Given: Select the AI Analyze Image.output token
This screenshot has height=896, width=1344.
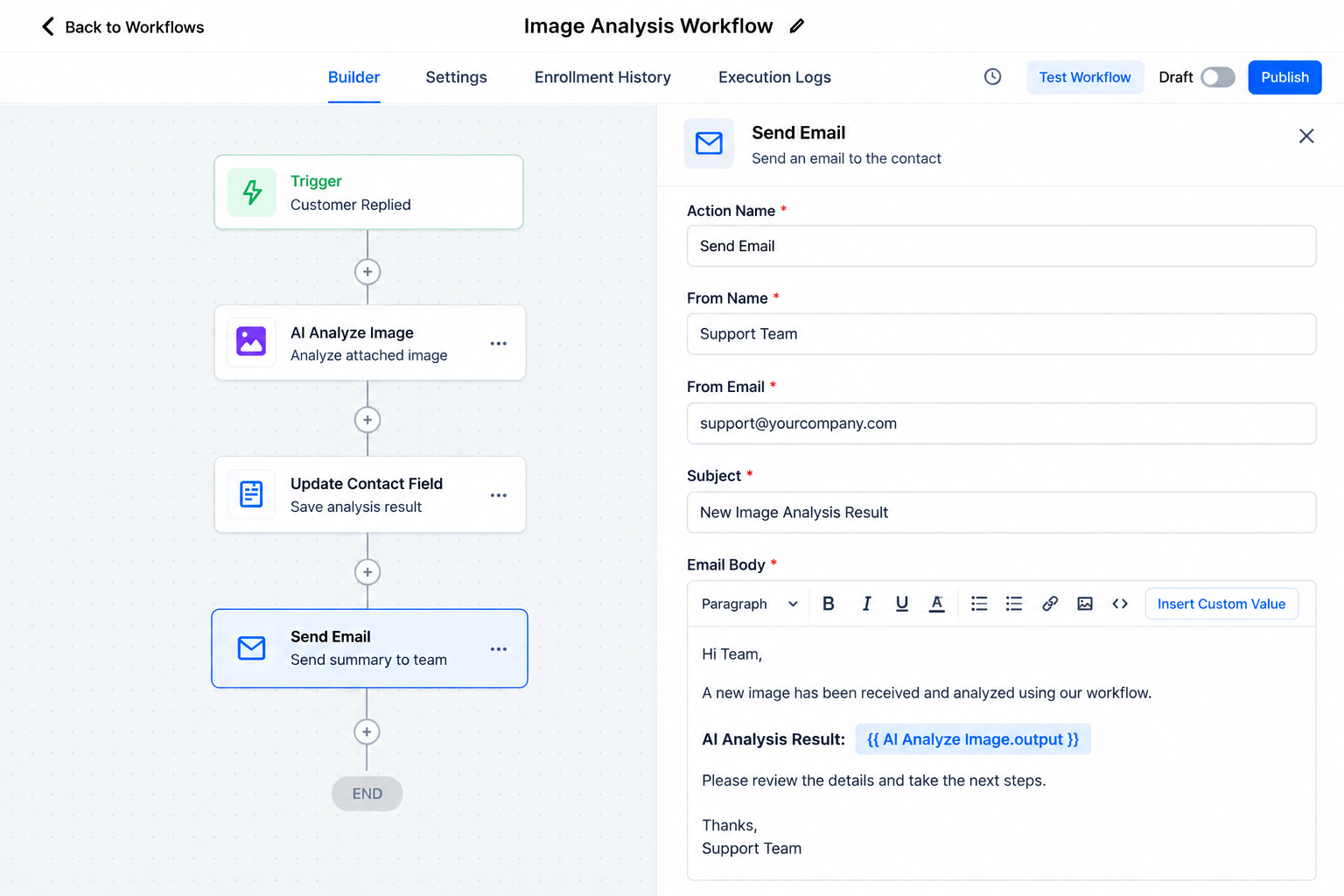Looking at the screenshot, I should point(973,739).
